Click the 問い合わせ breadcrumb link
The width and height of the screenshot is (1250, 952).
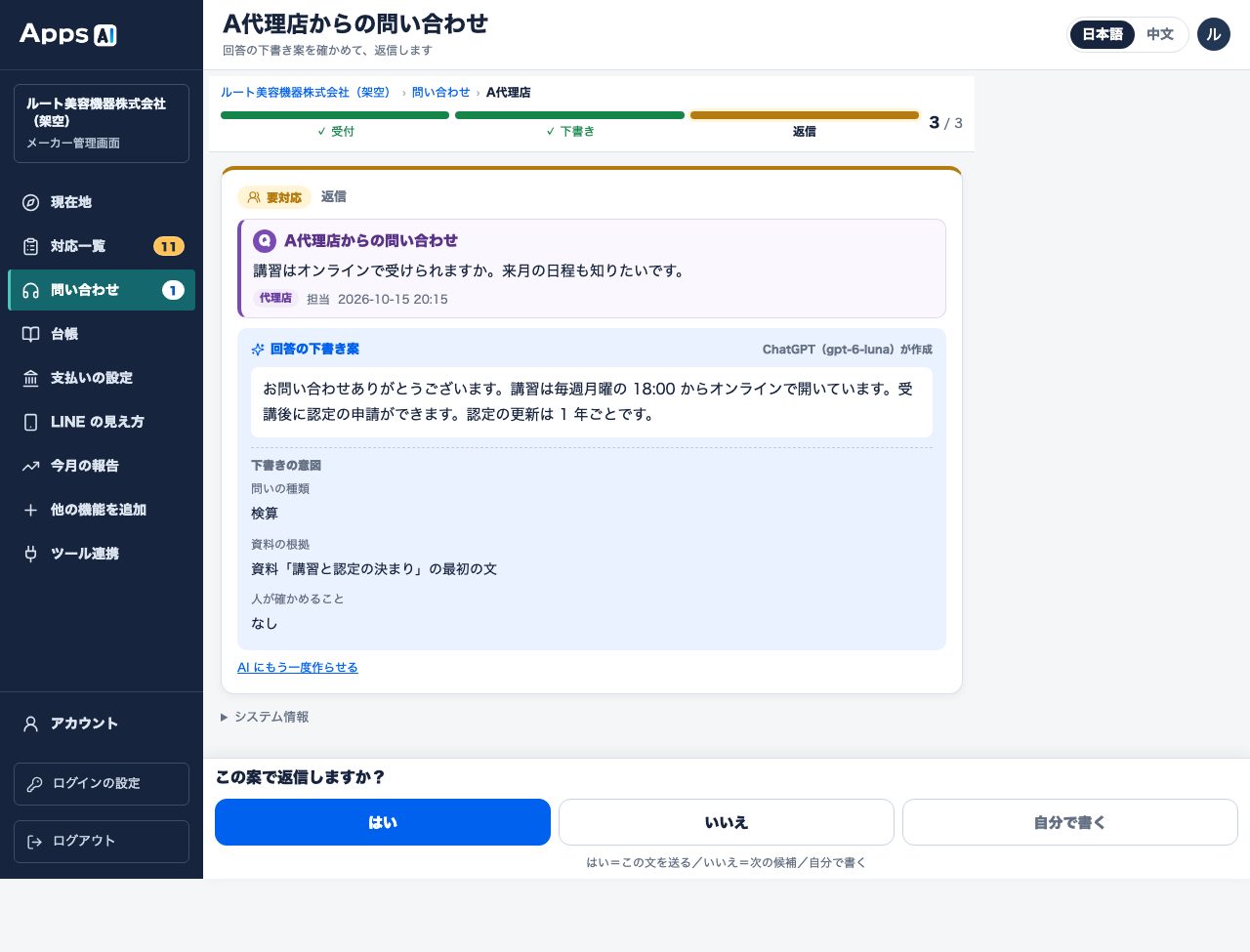pyautogui.click(x=441, y=93)
